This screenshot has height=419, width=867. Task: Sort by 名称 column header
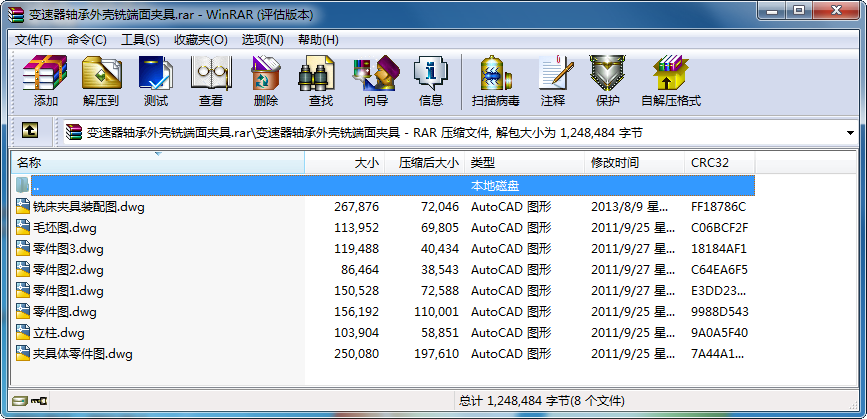point(158,163)
